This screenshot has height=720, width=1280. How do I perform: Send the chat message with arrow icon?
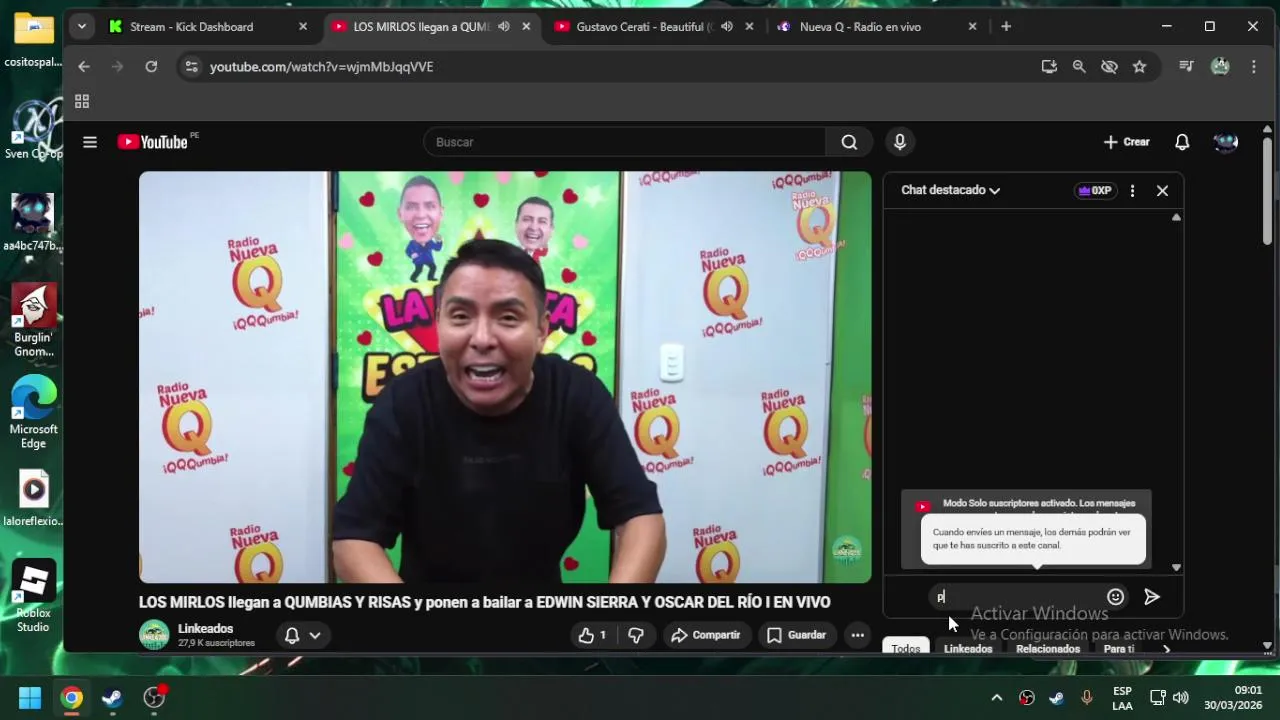[1152, 597]
